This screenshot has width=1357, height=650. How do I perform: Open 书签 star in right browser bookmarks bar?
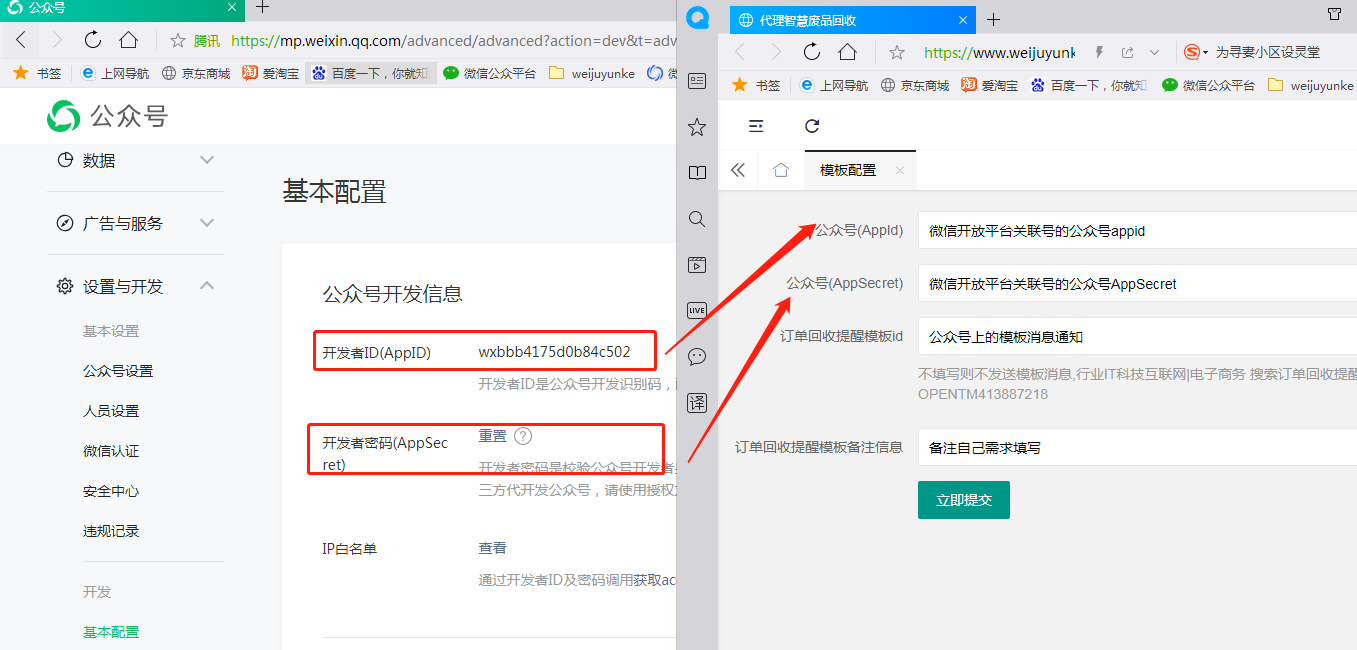756,85
